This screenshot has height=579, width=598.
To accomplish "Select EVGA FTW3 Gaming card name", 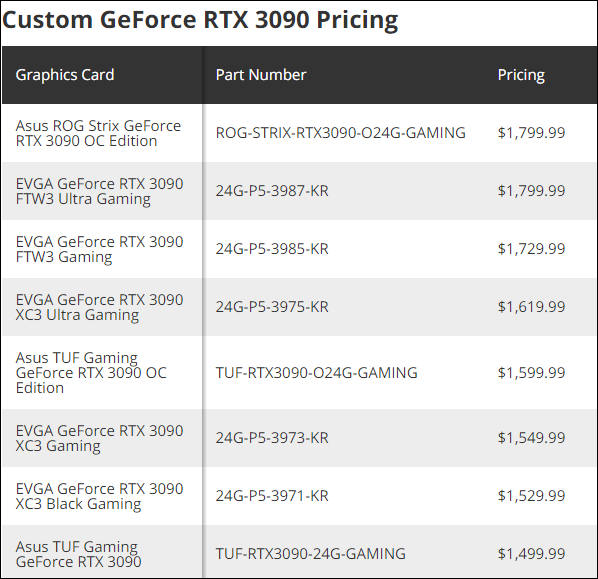I will coord(100,249).
